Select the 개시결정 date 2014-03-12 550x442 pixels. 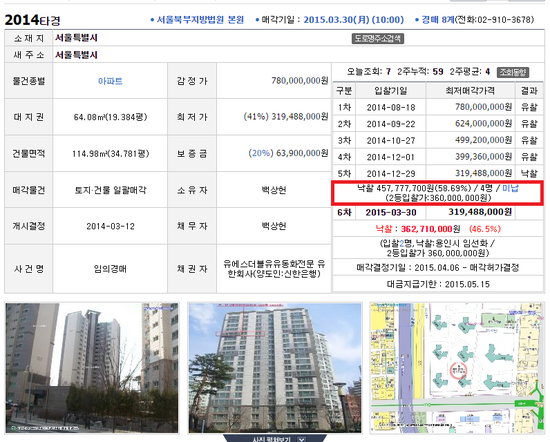(x=110, y=226)
